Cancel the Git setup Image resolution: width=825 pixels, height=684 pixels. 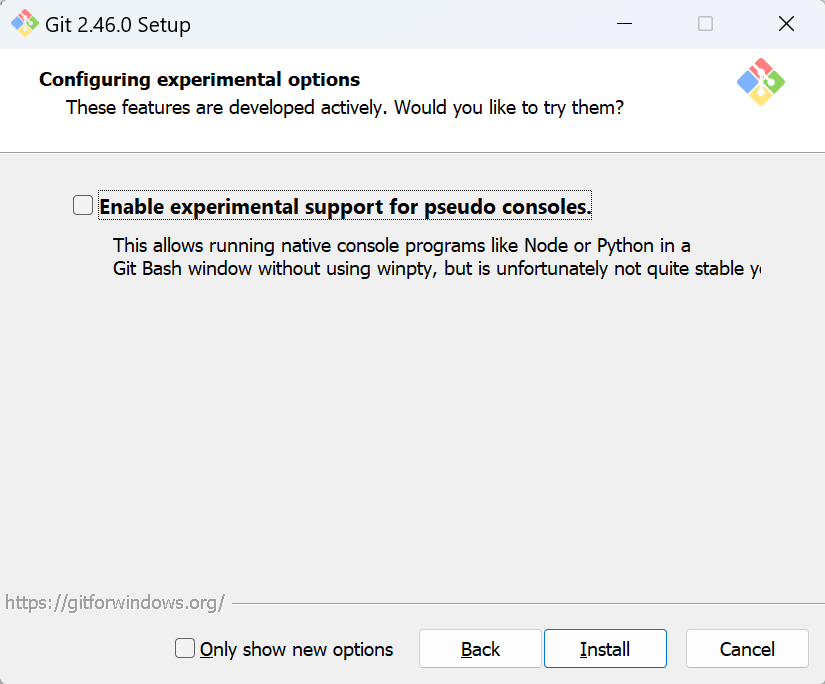747,649
